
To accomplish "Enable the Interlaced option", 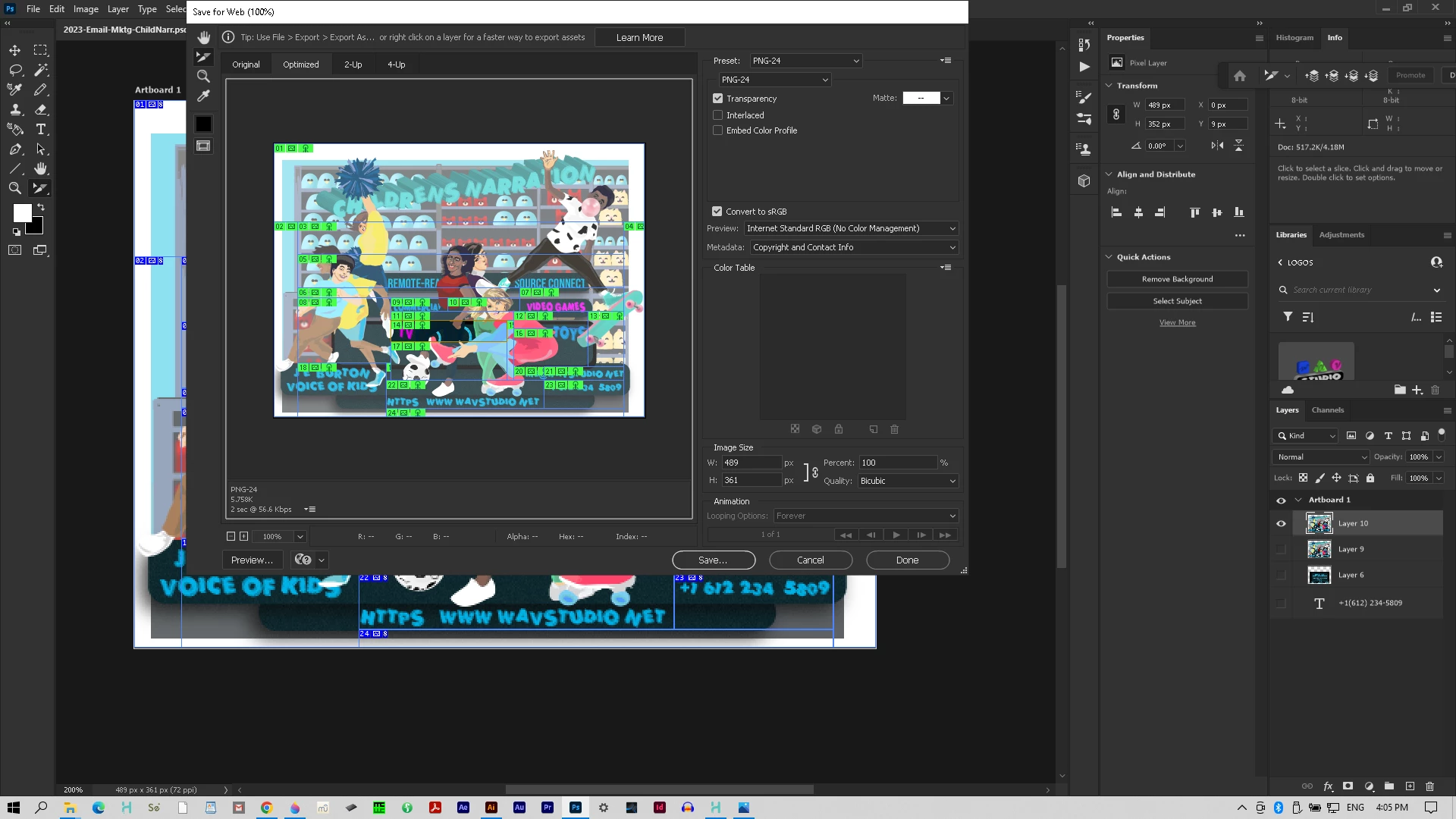I will 717,115.
